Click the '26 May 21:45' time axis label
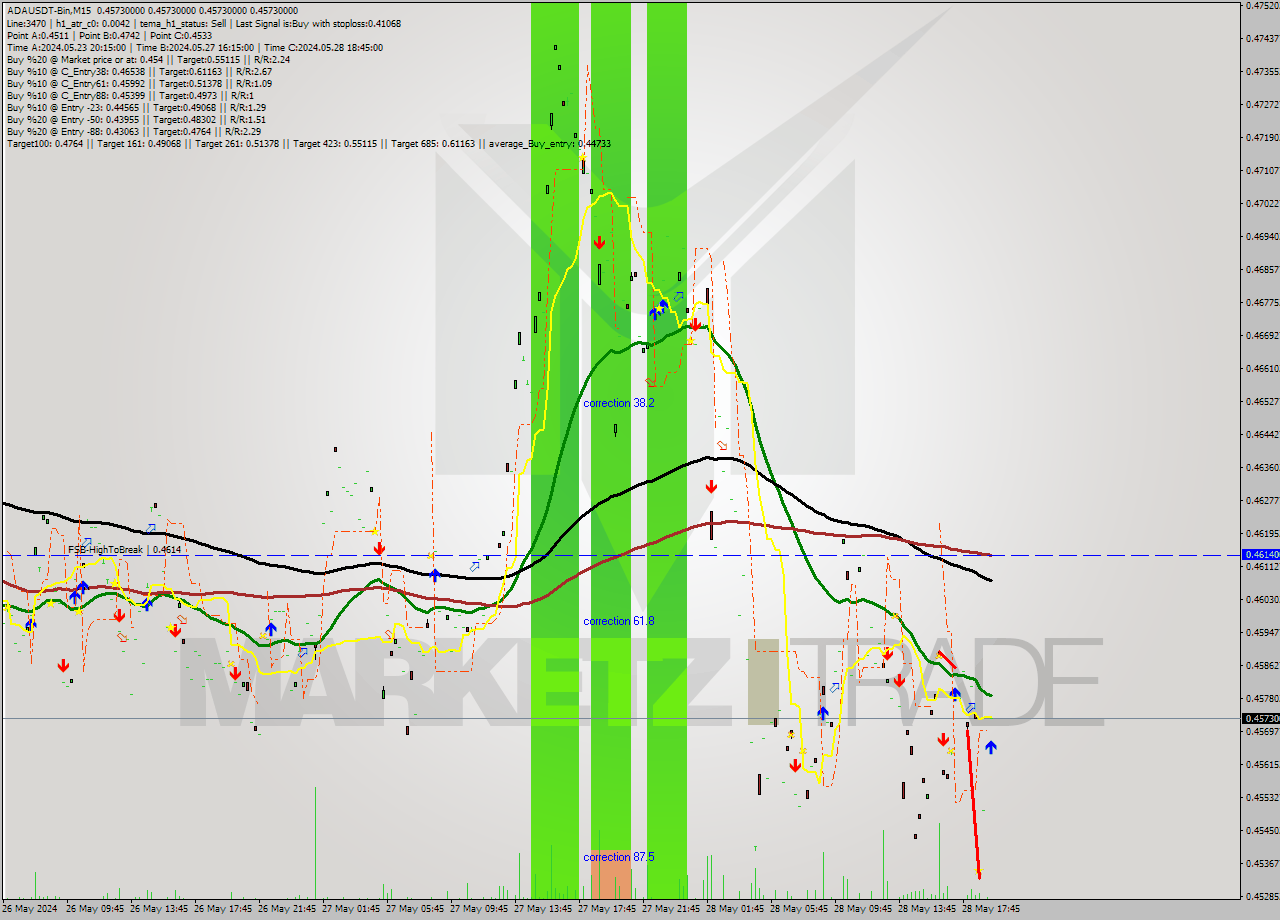 point(288,909)
